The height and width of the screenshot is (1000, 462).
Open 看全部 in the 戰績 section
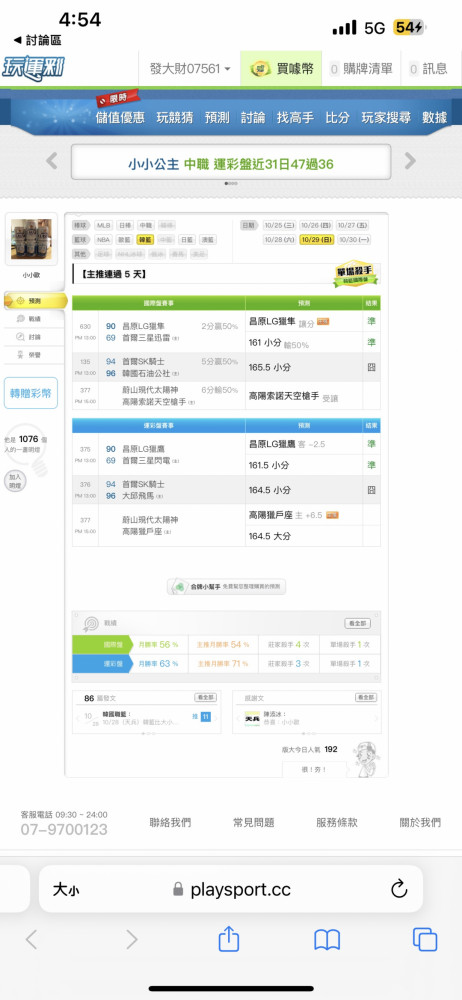point(357,623)
